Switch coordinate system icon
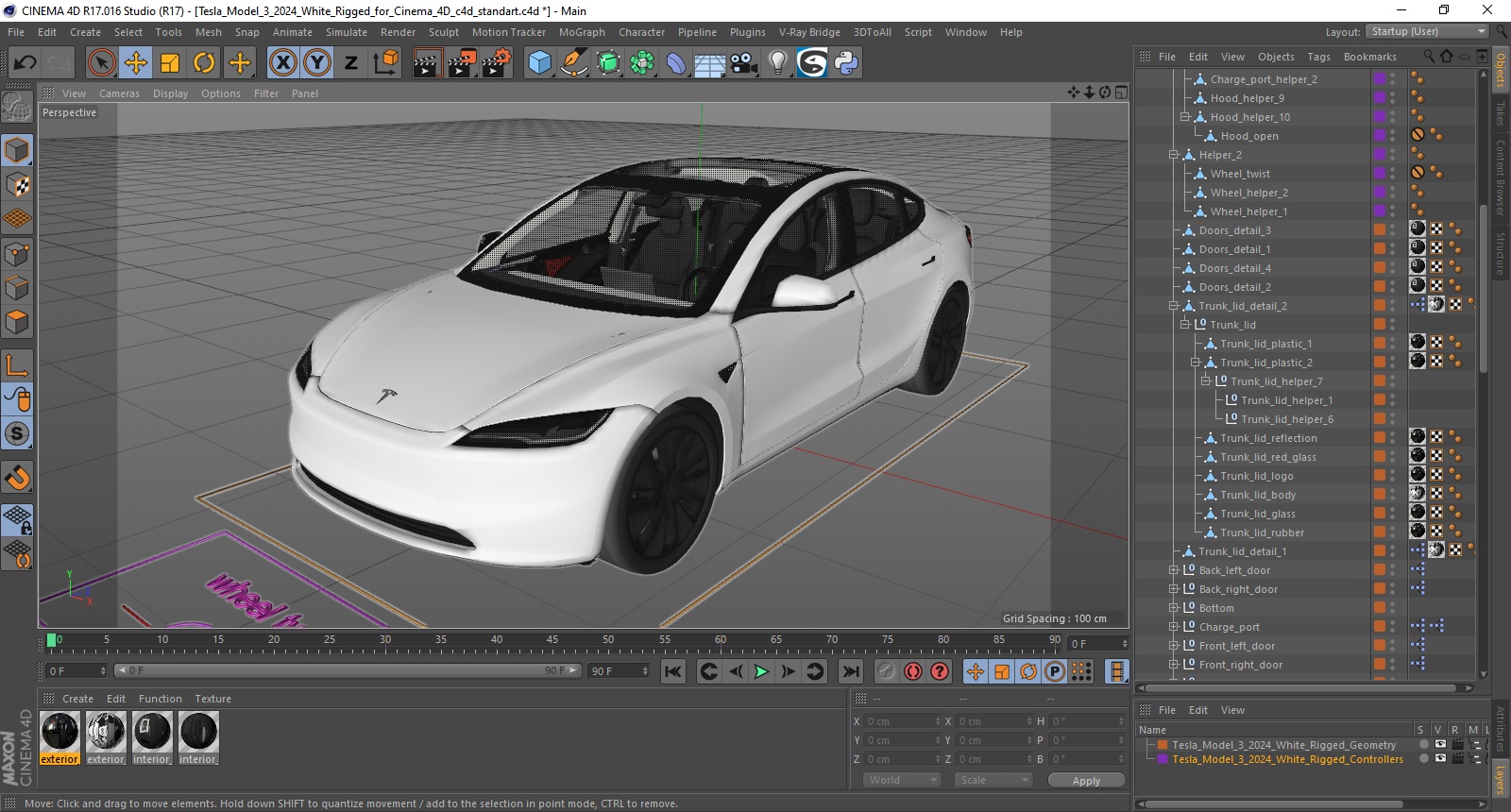 coord(385,63)
